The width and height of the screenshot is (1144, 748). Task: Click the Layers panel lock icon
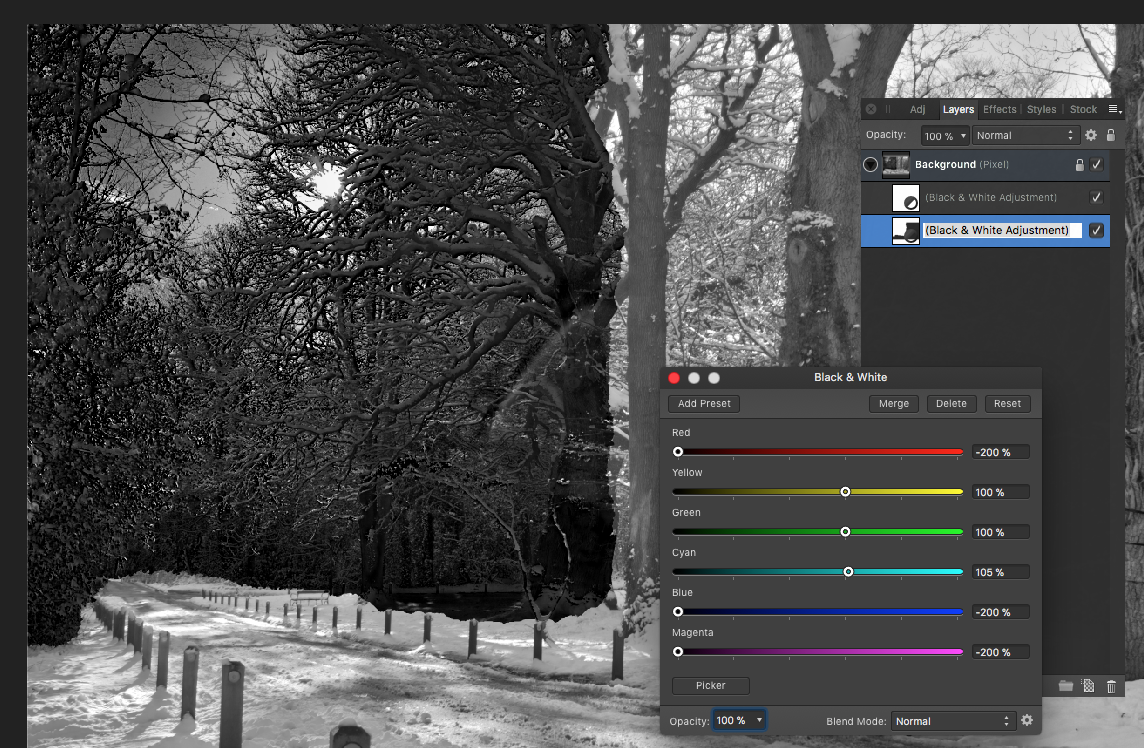[1110, 135]
